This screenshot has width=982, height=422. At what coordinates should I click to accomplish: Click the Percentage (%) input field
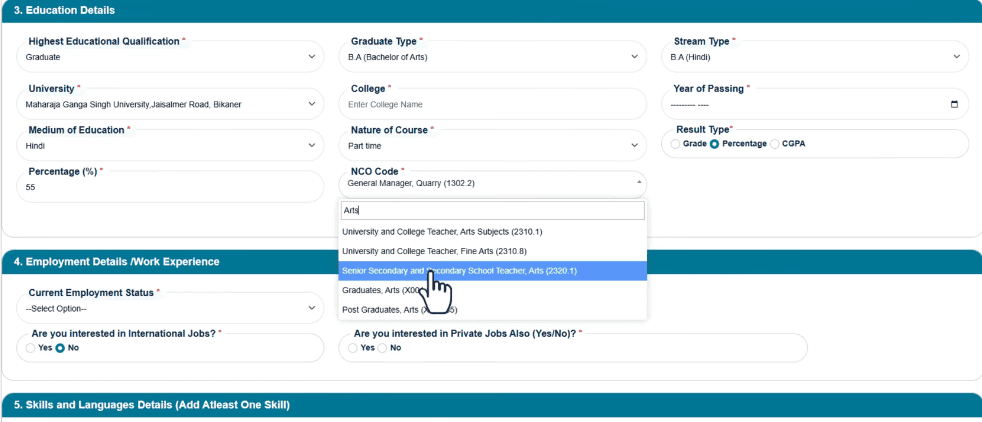170,187
